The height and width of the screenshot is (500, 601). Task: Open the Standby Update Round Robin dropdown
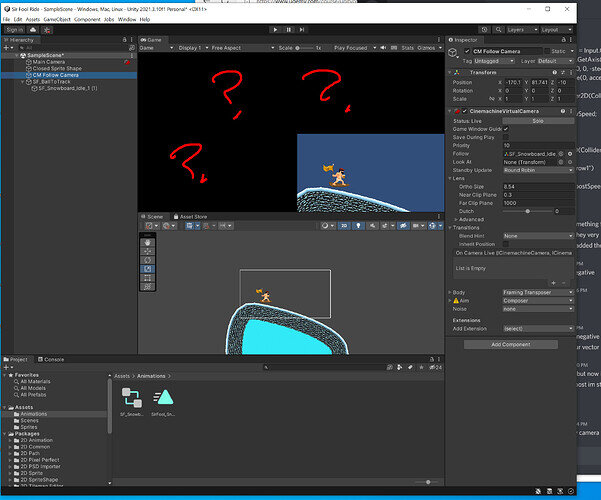(x=538, y=170)
